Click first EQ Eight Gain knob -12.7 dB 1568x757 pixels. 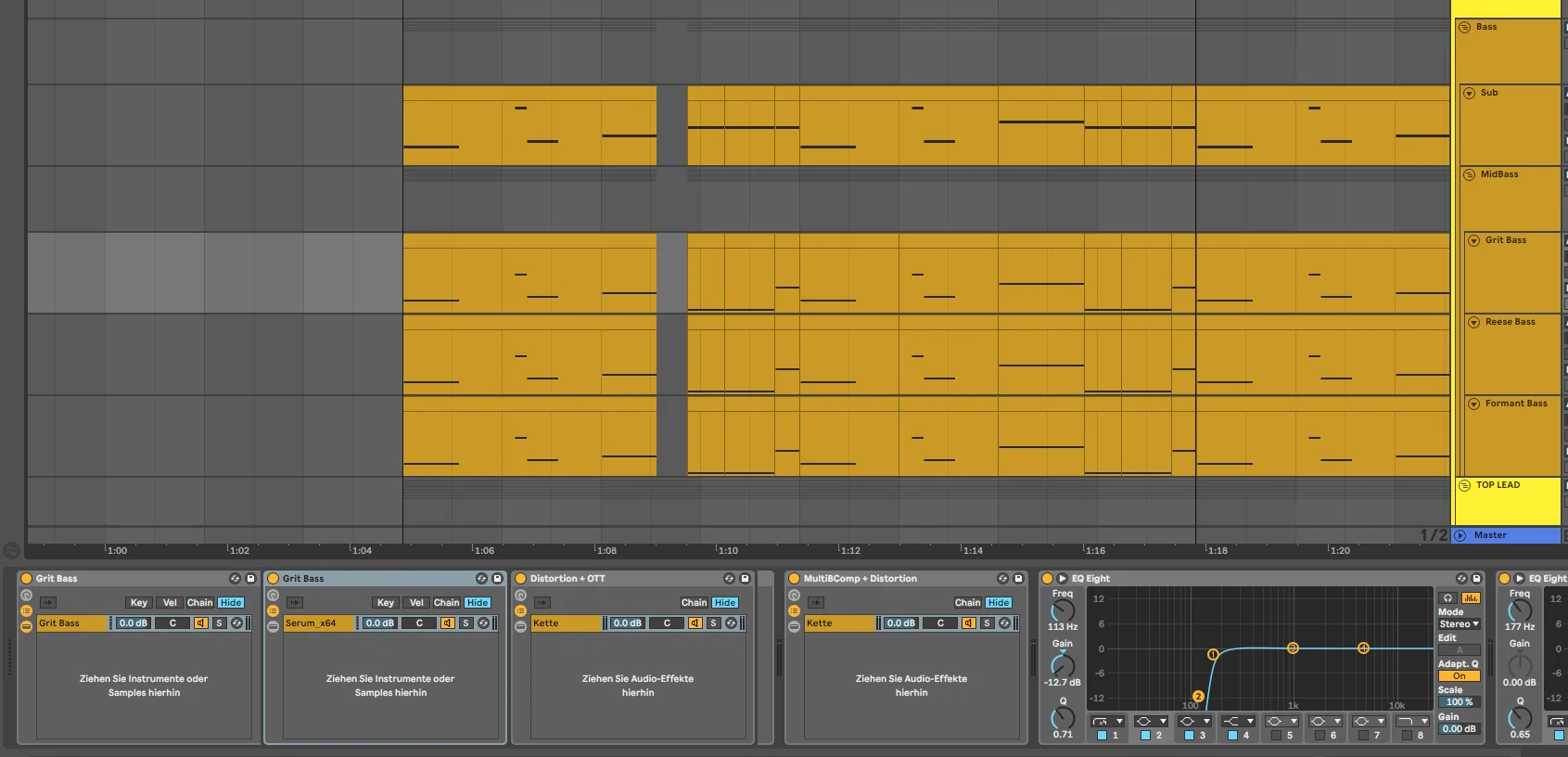[1063, 665]
